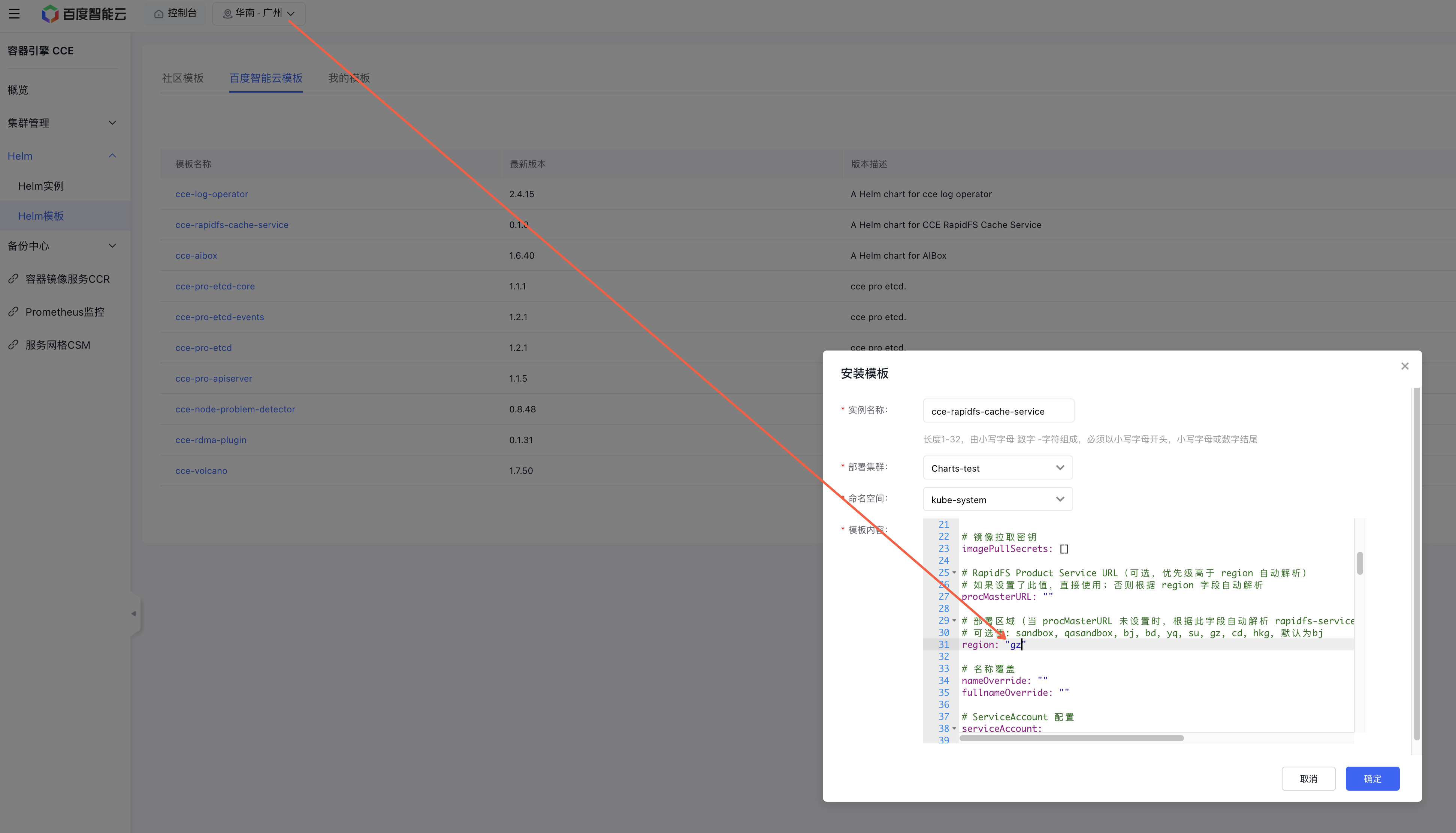Open the cce-rapidfs-cache-service template link
This screenshot has width=1456, height=833.
point(232,225)
